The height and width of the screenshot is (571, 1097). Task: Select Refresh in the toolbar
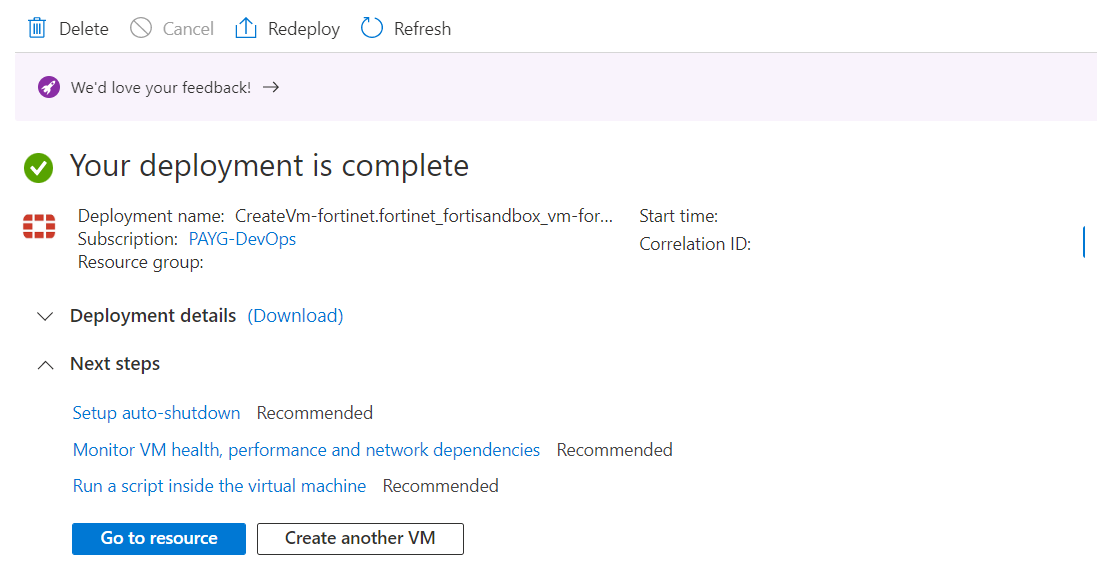(x=421, y=29)
